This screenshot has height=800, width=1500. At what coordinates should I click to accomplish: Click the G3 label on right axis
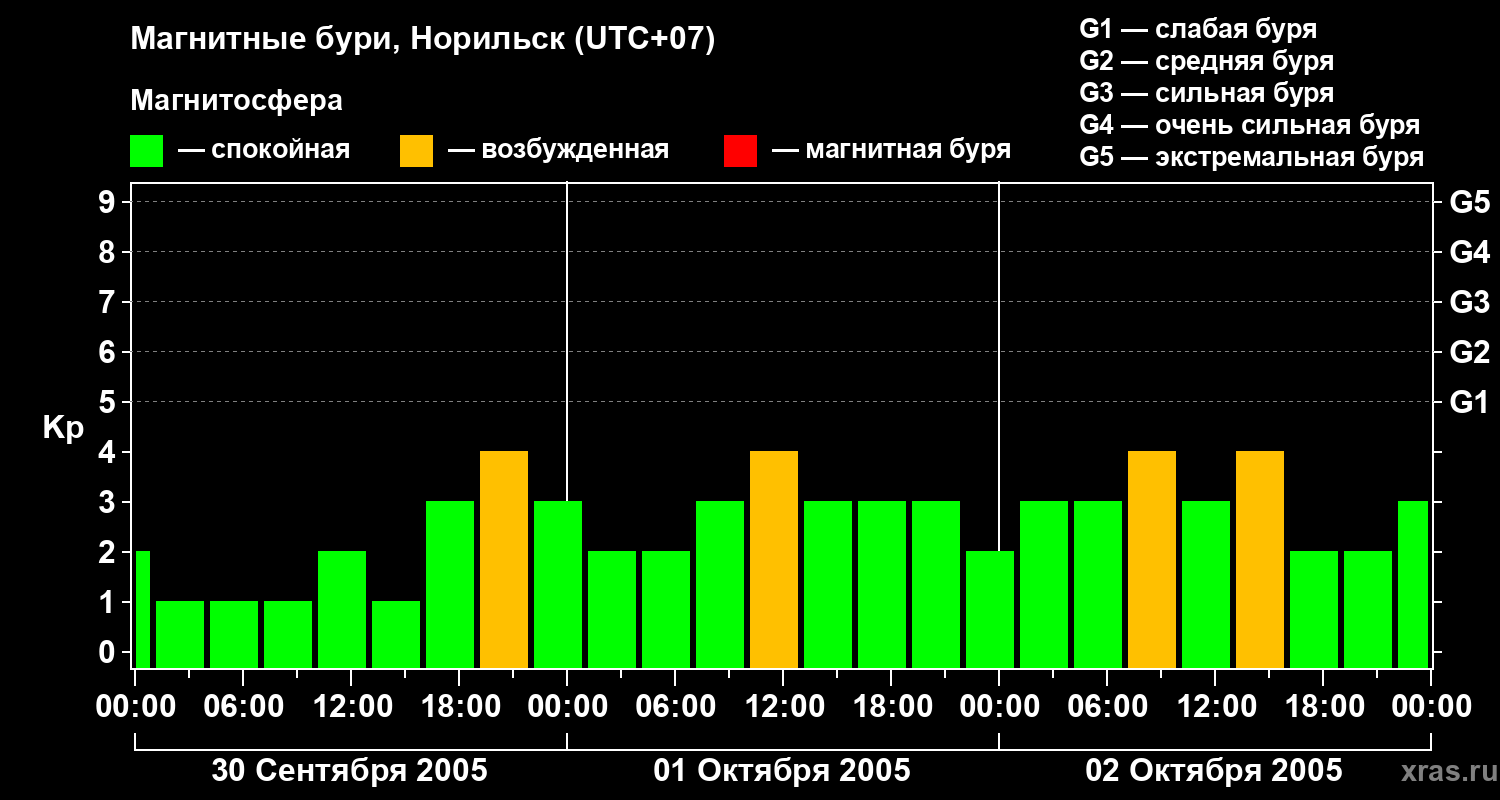pos(1469,302)
